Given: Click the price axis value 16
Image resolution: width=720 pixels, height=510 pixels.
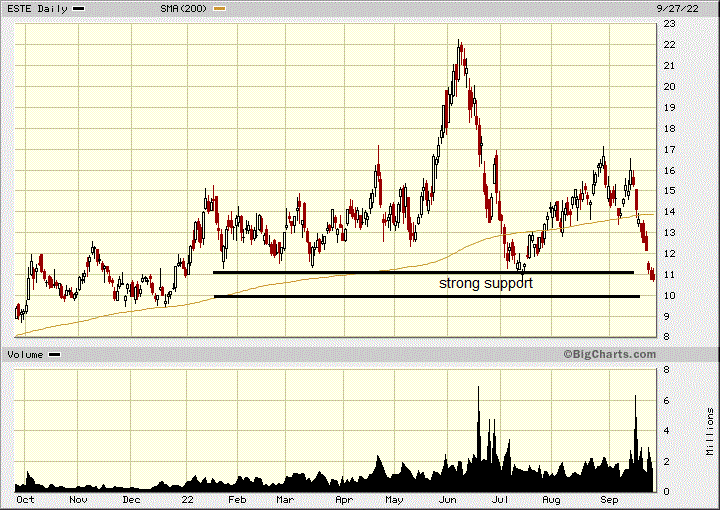Looking at the screenshot, I should (669, 170).
